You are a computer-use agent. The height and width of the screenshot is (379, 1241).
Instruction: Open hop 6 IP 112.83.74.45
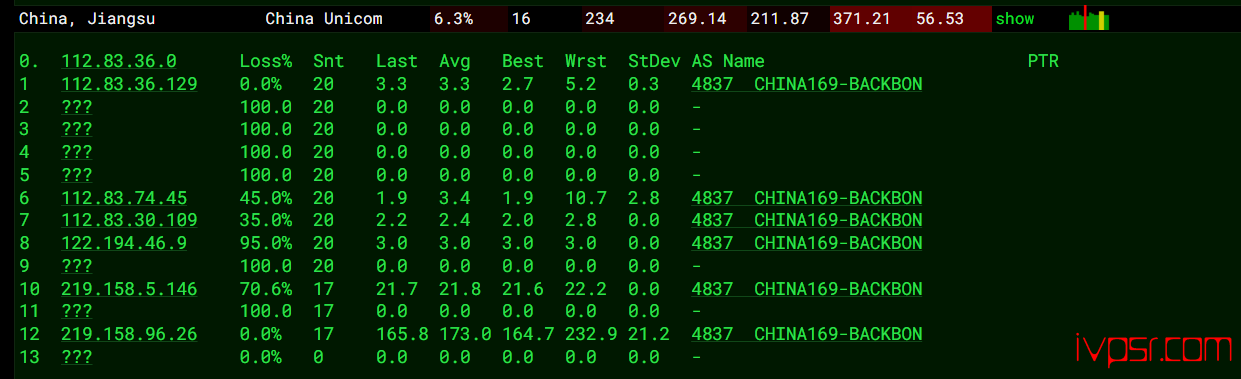[124, 198]
